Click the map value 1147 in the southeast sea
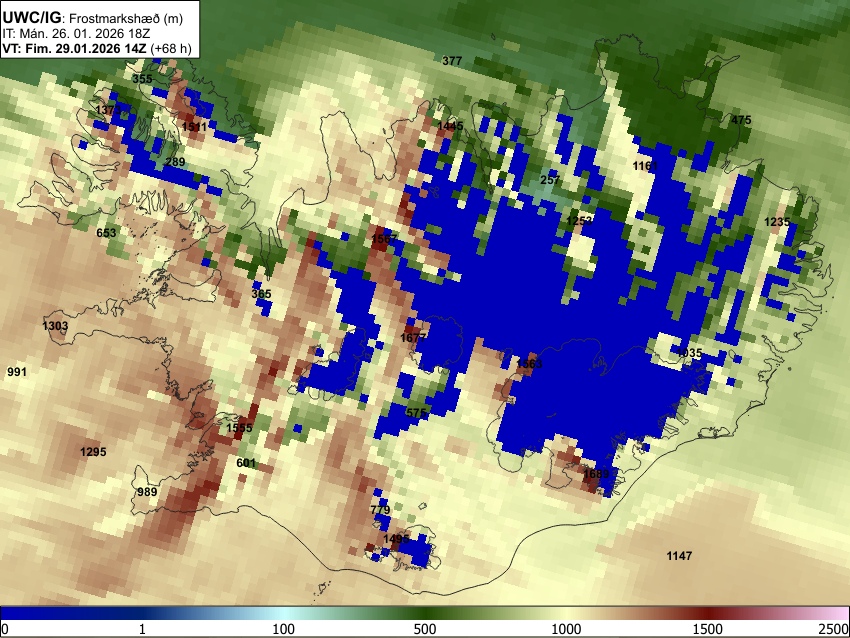This screenshot has height=638, width=850. coord(679,556)
